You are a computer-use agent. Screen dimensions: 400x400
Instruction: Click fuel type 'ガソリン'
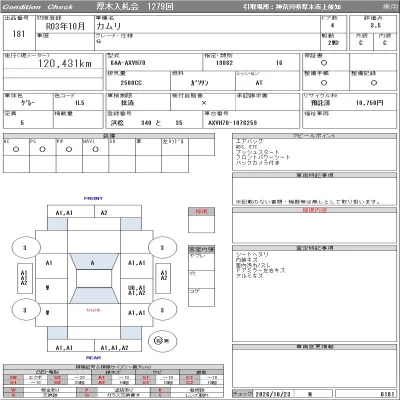pos(199,83)
